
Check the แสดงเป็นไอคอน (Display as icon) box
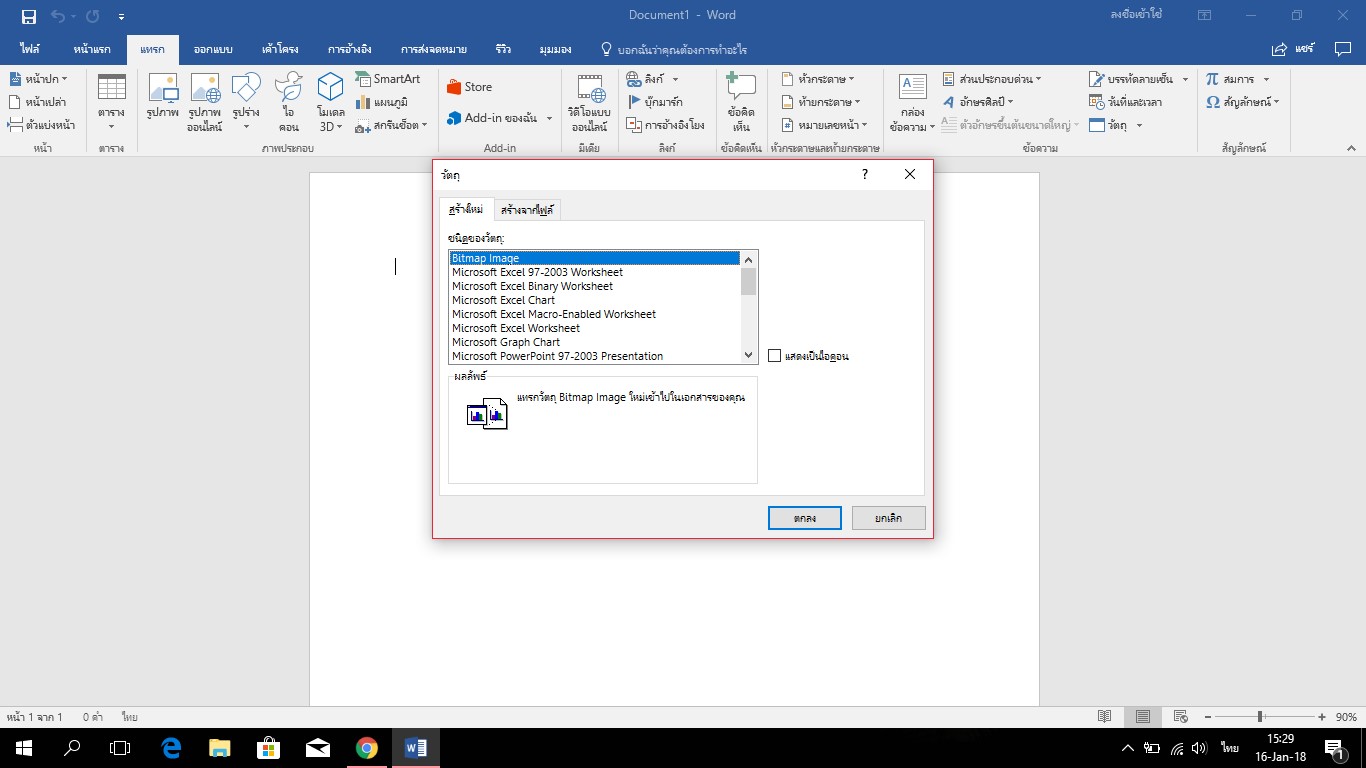(x=774, y=356)
